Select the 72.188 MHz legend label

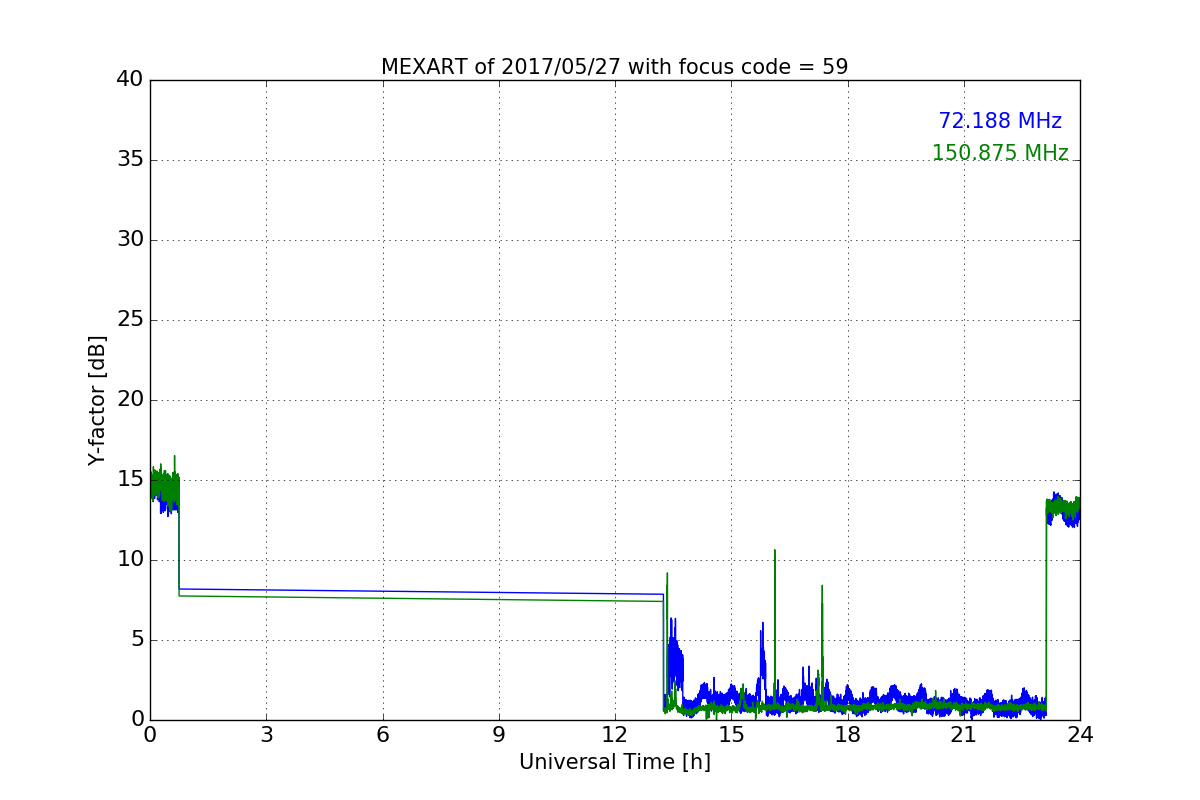1000,121
